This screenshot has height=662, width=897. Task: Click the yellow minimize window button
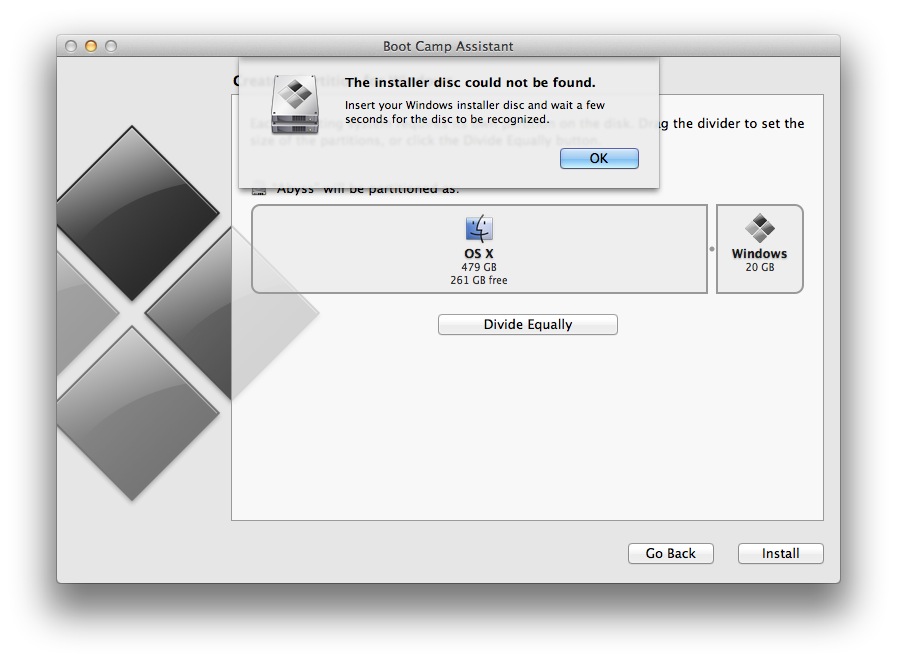point(90,46)
